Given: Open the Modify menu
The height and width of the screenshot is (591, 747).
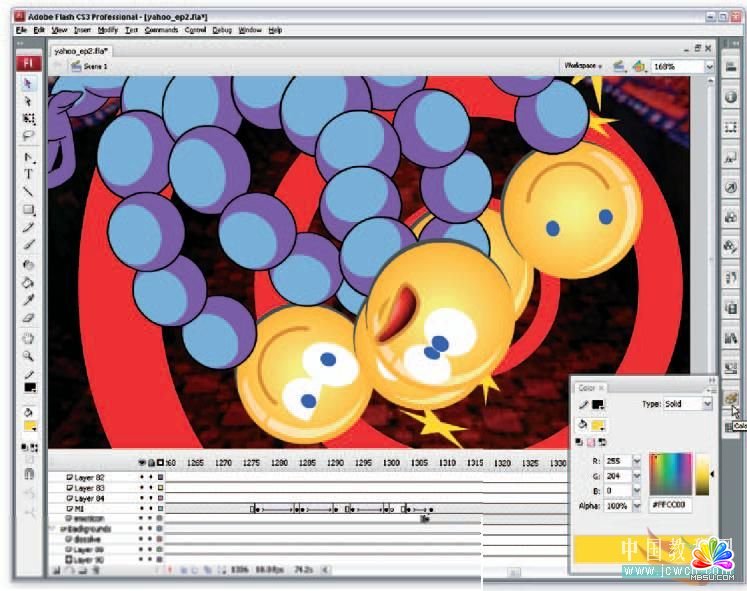Looking at the screenshot, I should (107, 30).
